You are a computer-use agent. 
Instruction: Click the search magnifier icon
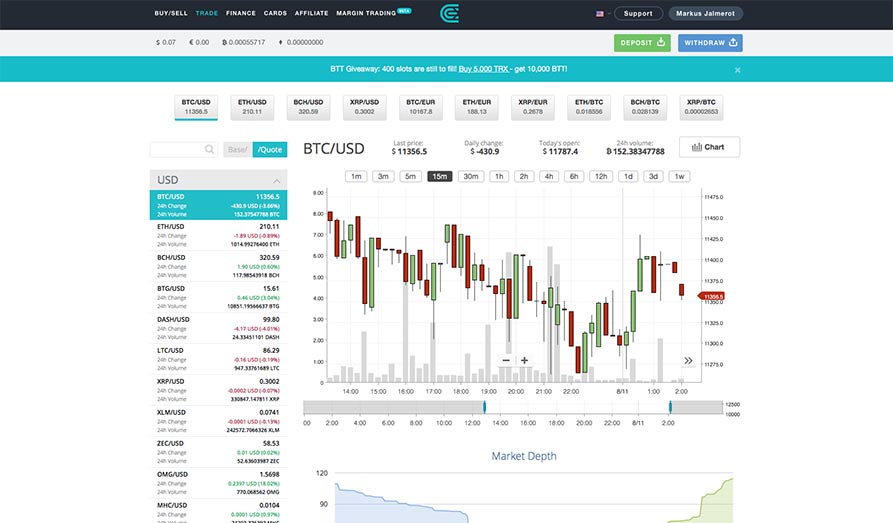click(209, 149)
